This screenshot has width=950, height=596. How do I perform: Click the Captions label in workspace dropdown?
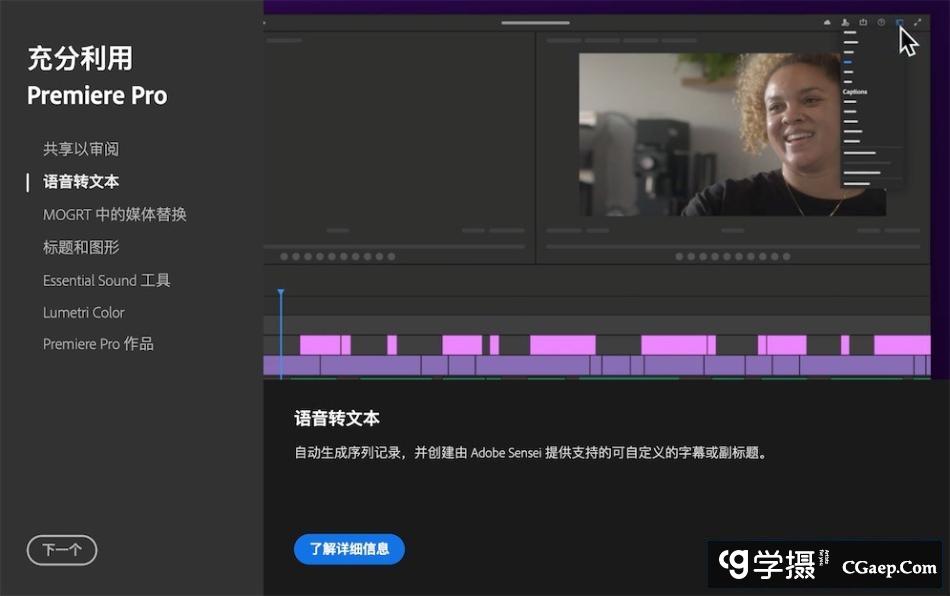click(x=855, y=92)
